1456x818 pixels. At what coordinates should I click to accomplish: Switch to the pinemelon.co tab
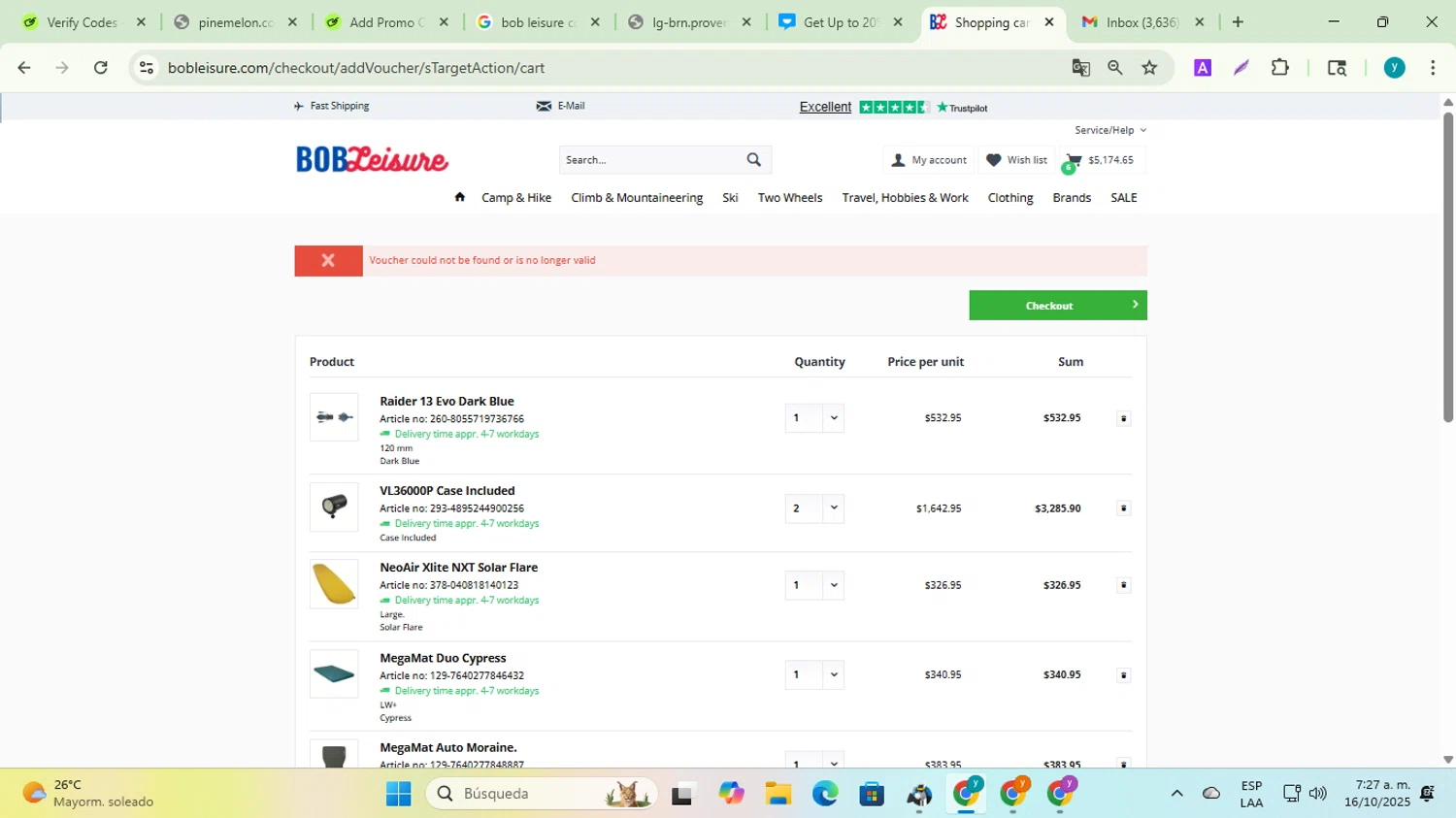(x=234, y=22)
